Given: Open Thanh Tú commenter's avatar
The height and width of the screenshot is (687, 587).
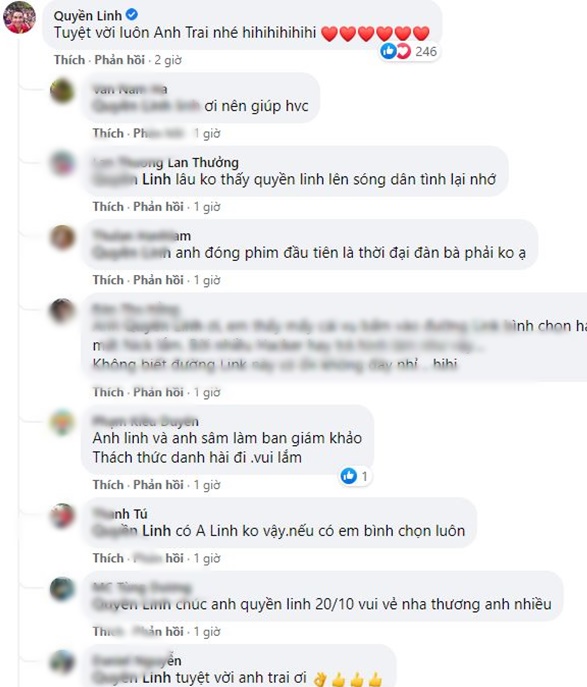Looking at the screenshot, I should click(x=62, y=515).
